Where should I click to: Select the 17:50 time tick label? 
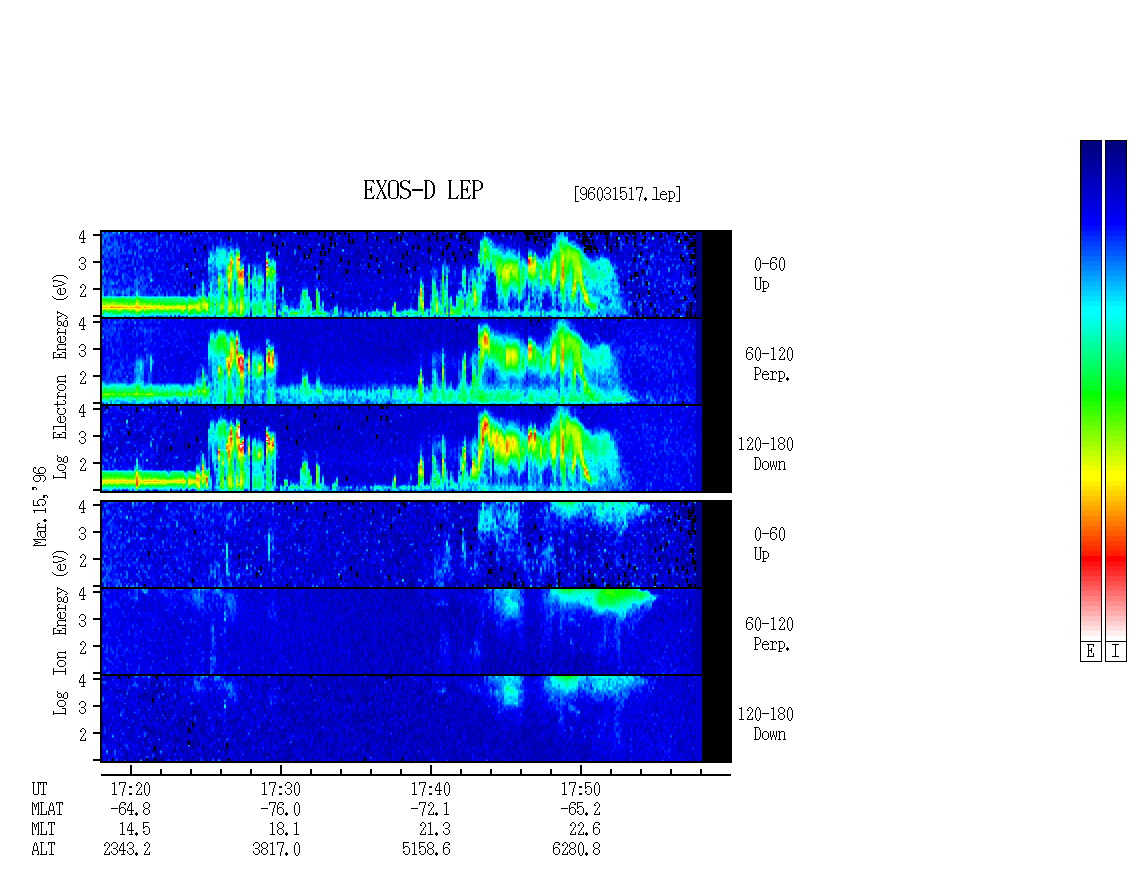tap(580, 789)
